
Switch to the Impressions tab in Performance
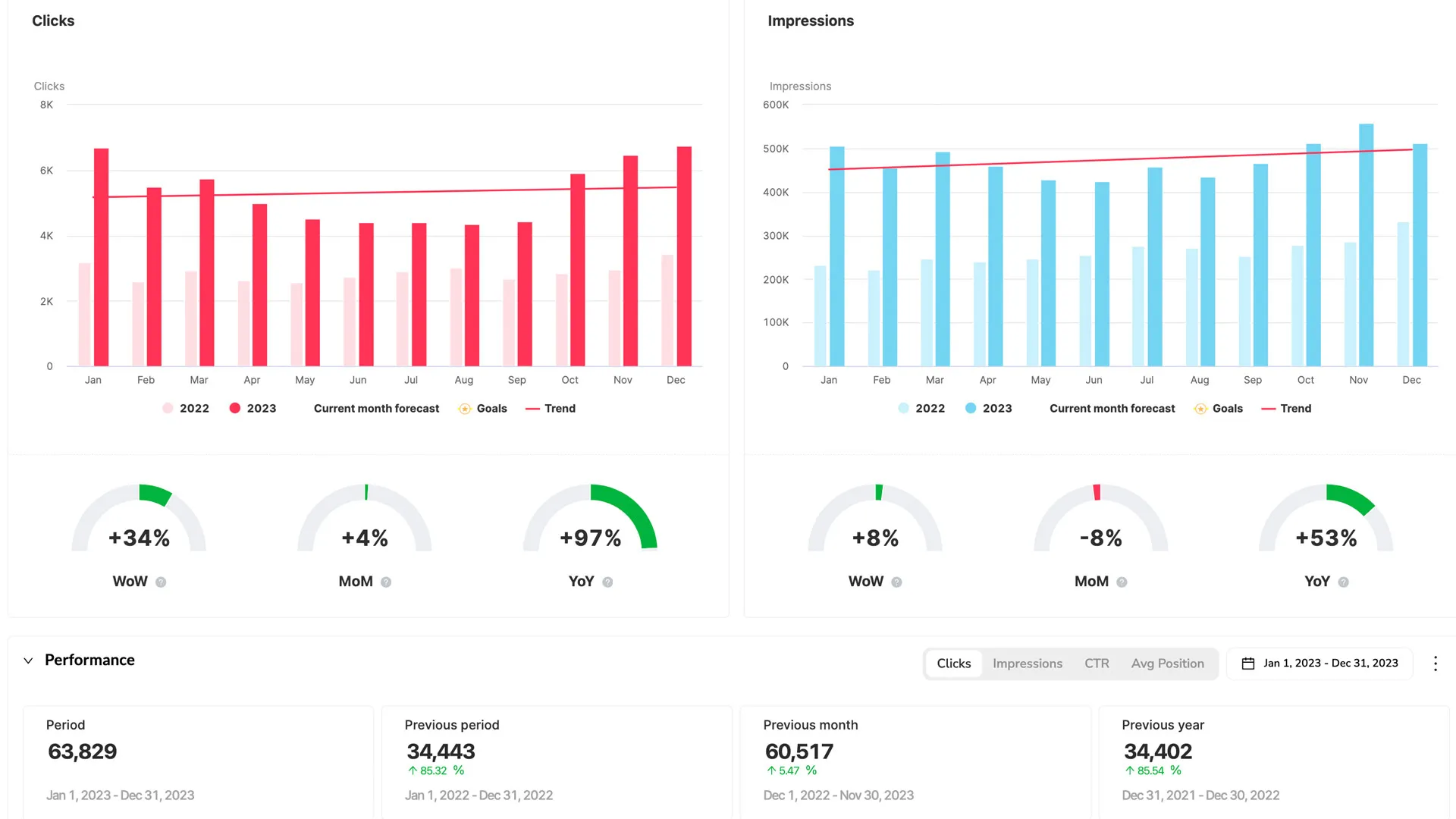[1028, 663]
